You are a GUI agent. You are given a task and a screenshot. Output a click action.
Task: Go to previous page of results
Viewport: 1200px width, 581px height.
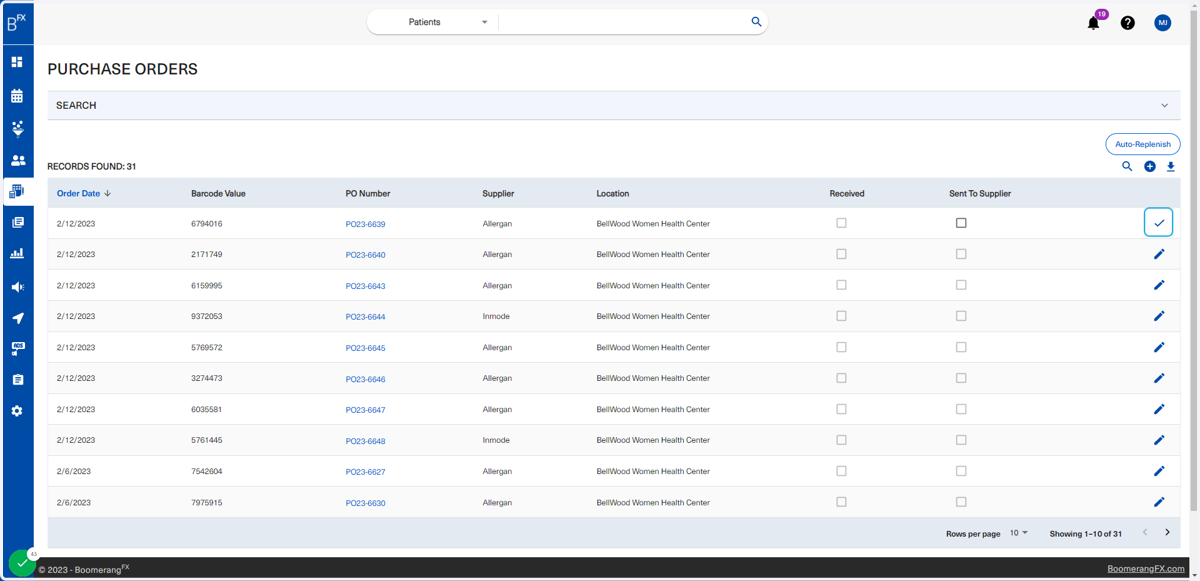click(1145, 533)
